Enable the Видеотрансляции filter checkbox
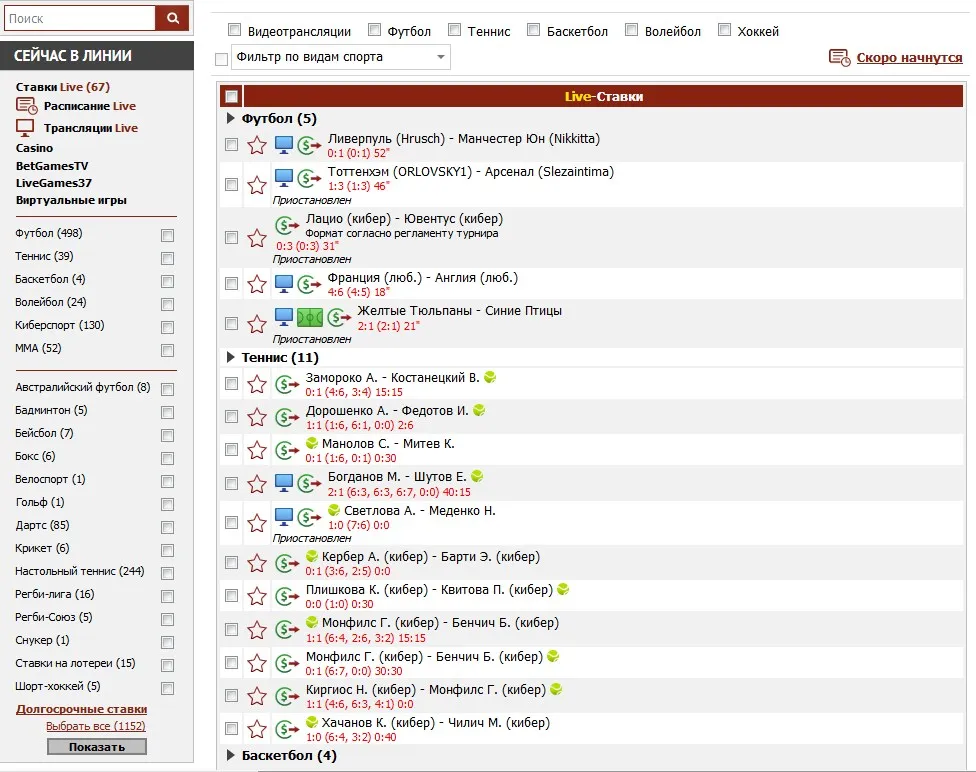 pyautogui.click(x=234, y=29)
